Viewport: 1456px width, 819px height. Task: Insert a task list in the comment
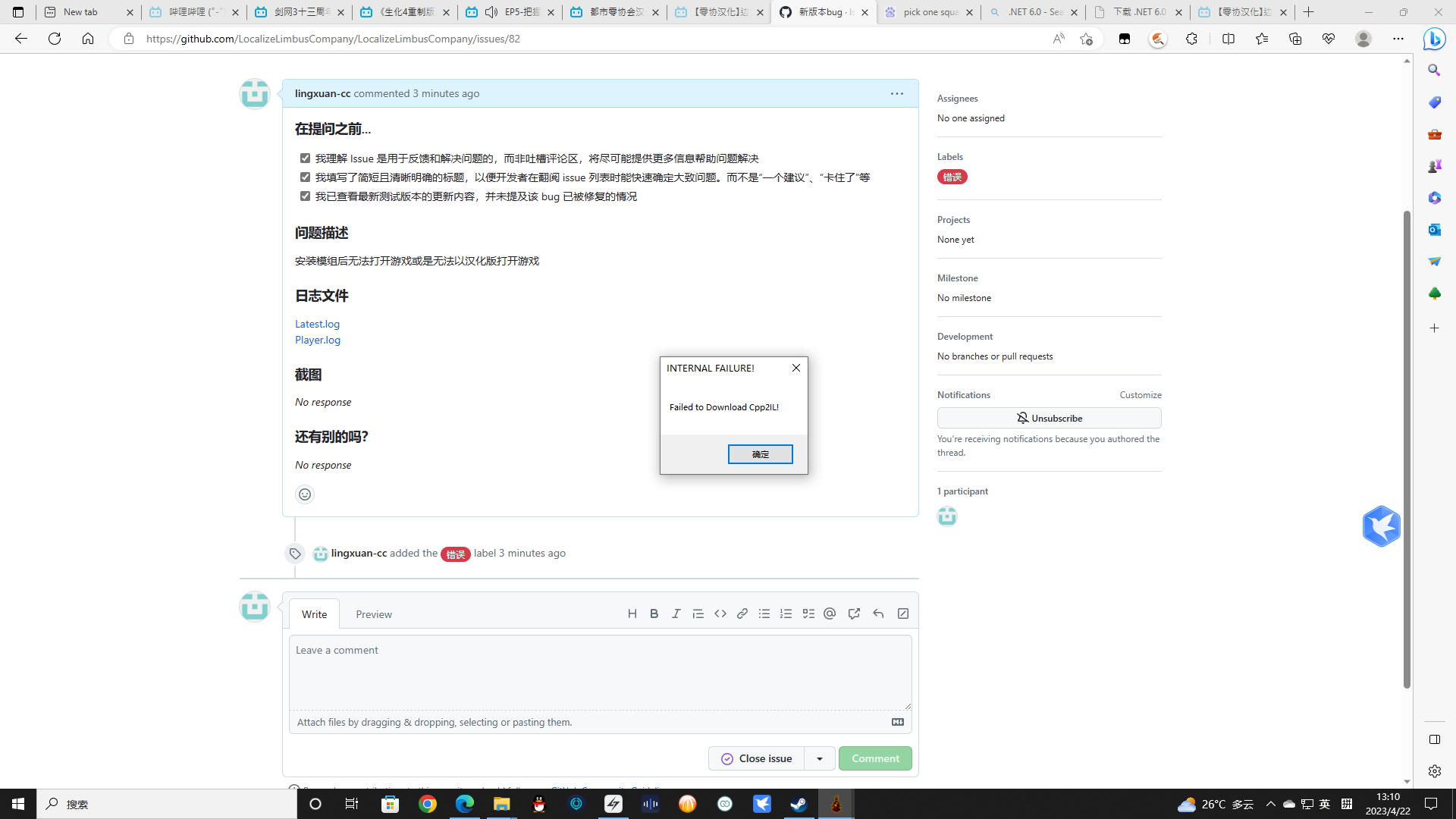click(x=808, y=613)
